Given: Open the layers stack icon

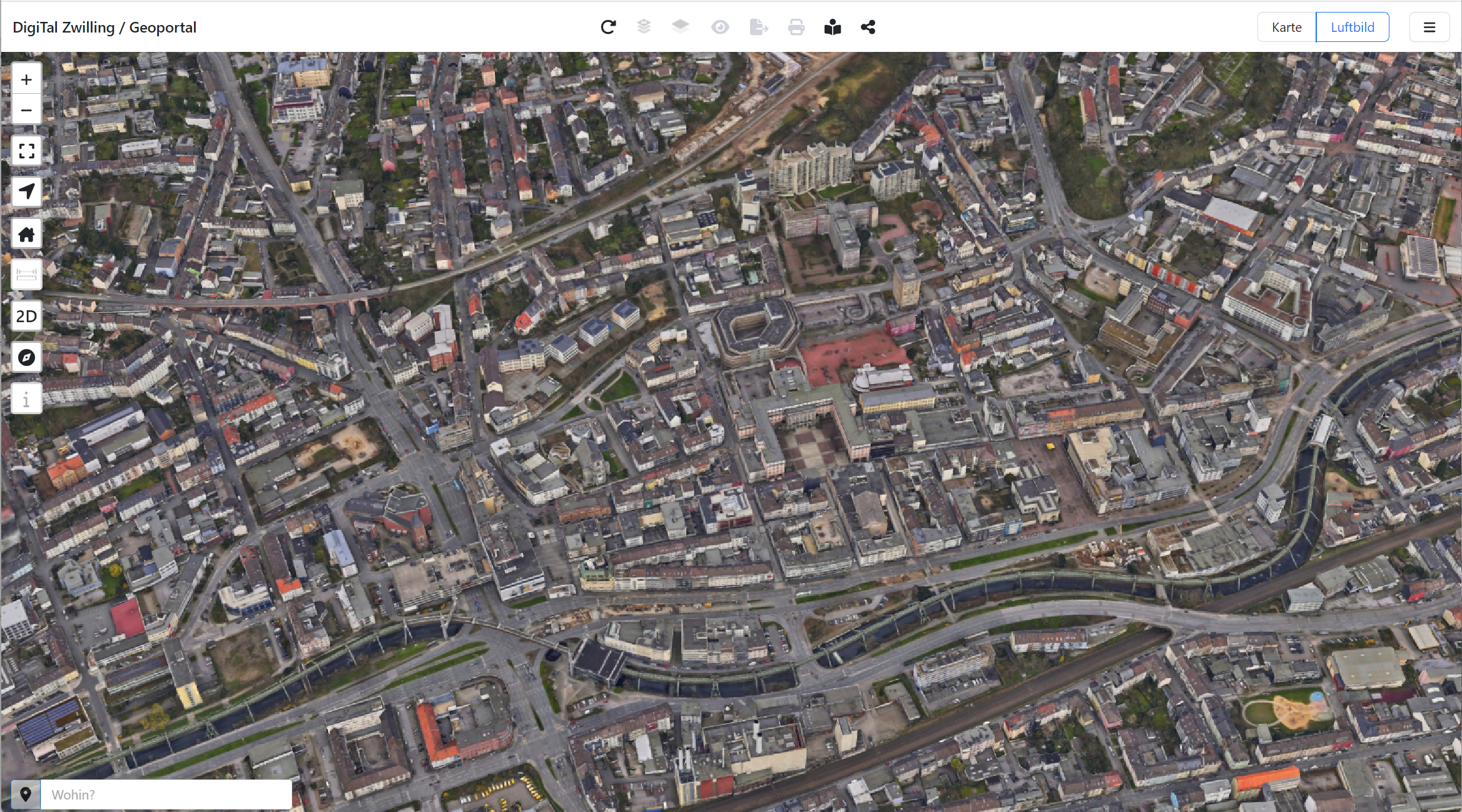Looking at the screenshot, I should click(644, 27).
